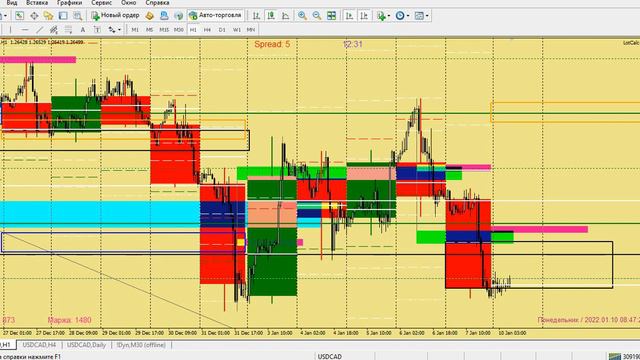The width and height of the screenshot is (640, 360).
Task: Click the Templates icon
Action: (x=419, y=16)
